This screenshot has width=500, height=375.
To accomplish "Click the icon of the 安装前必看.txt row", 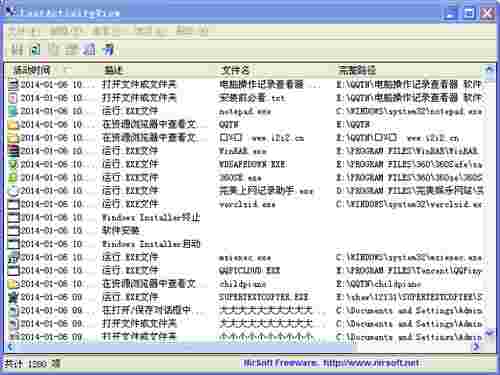I will [x=13, y=98].
